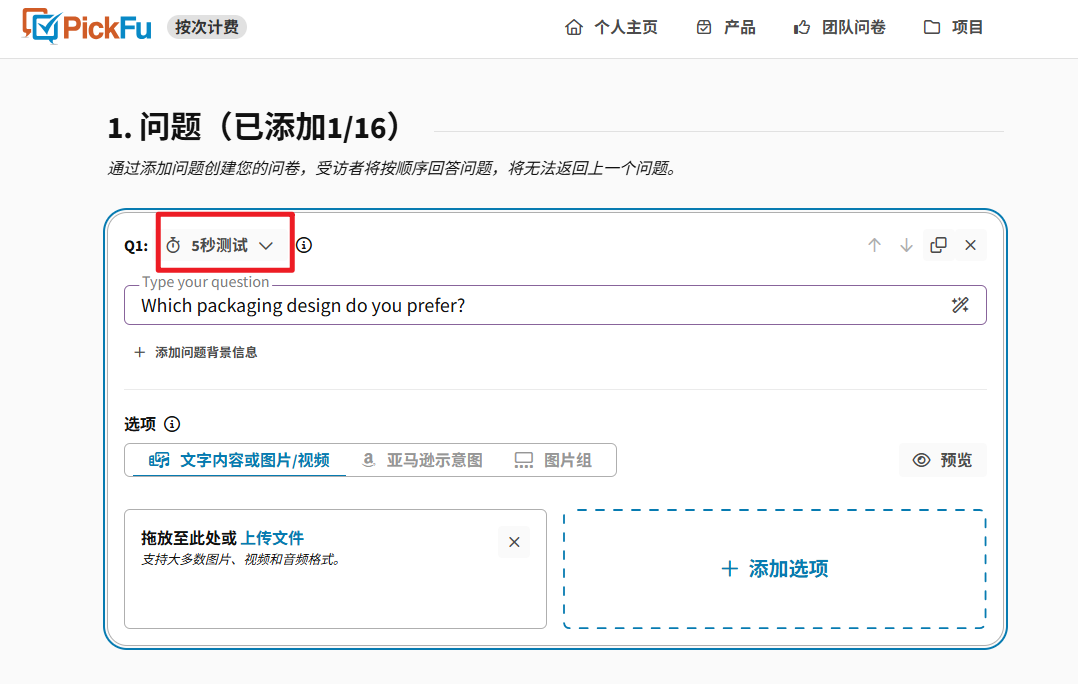Click the home icon beside 个人主页
The height and width of the screenshot is (684, 1078).
point(573,27)
